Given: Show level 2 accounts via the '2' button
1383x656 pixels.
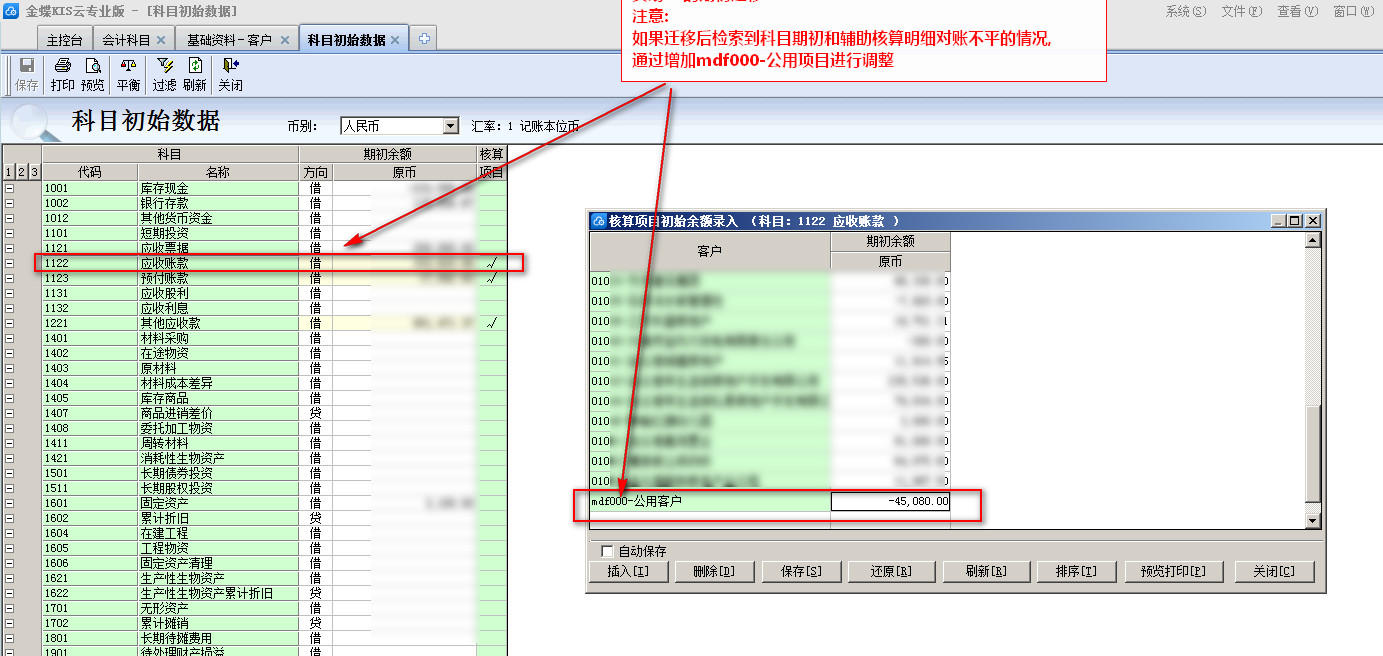Looking at the screenshot, I should click(x=22, y=172).
